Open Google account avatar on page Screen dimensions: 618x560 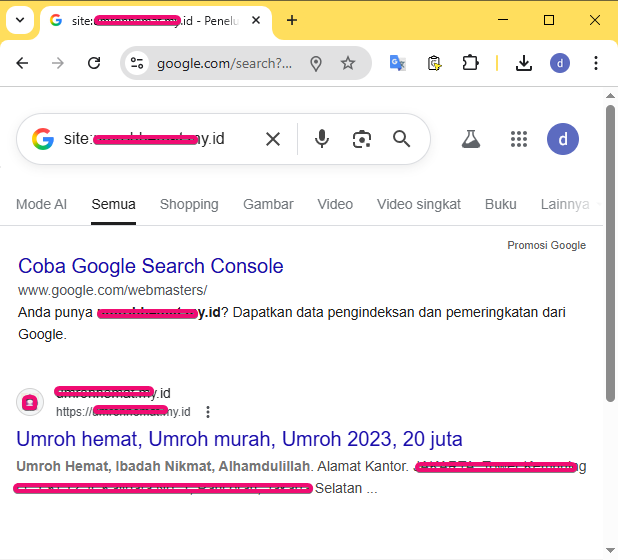(562, 139)
